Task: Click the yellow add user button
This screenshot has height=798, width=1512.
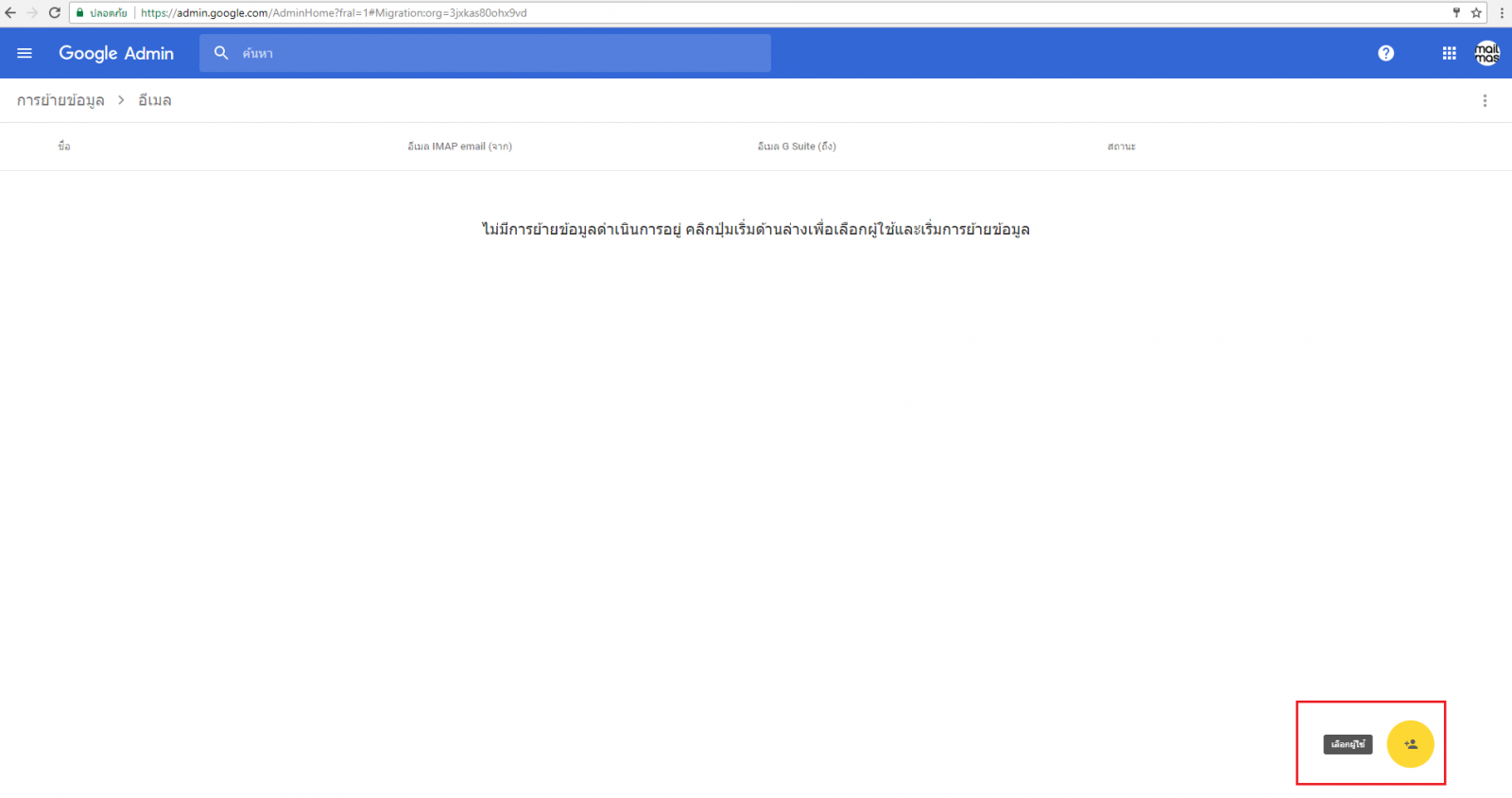Action: pyautogui.click(x=1410, y=744)
